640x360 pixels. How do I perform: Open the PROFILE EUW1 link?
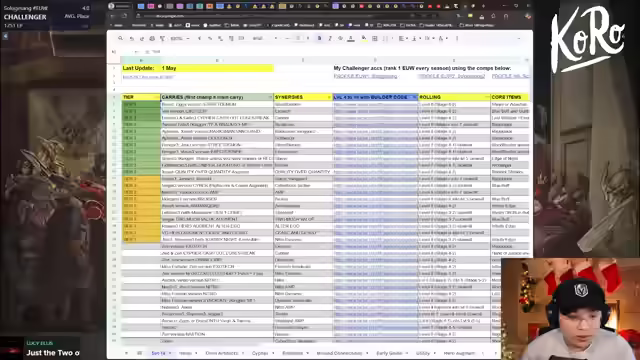click(x=365, y=76)
